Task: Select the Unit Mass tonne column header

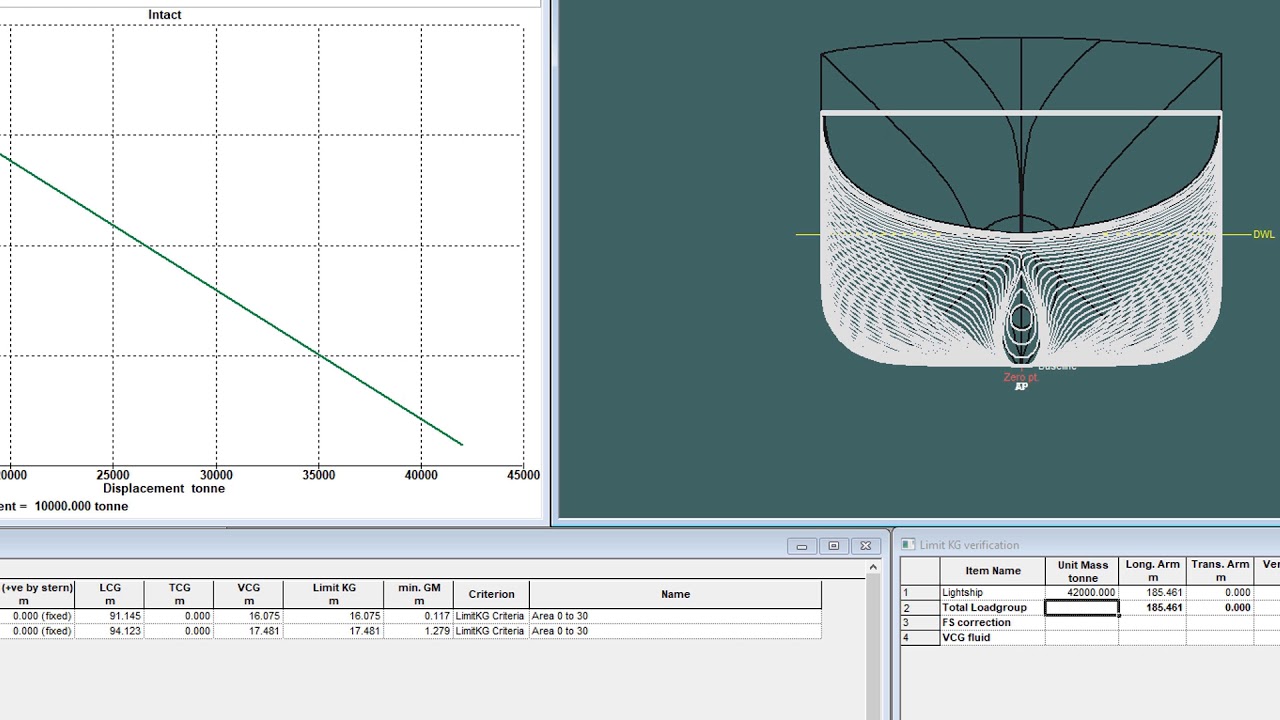Action: pos(1082,571)
